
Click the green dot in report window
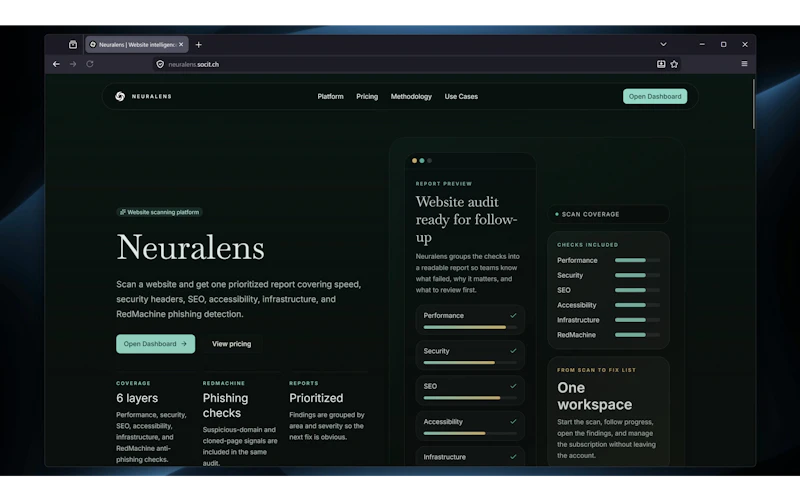(422, 160)
